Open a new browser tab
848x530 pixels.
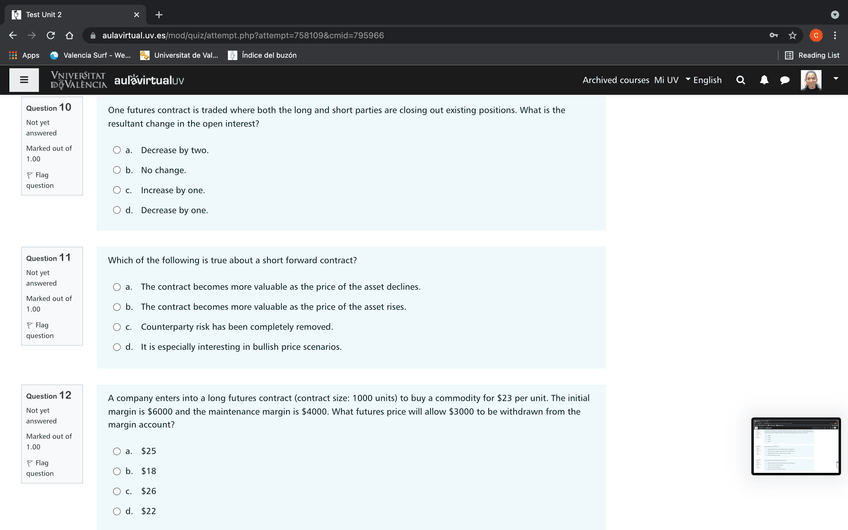click(159, 14)
